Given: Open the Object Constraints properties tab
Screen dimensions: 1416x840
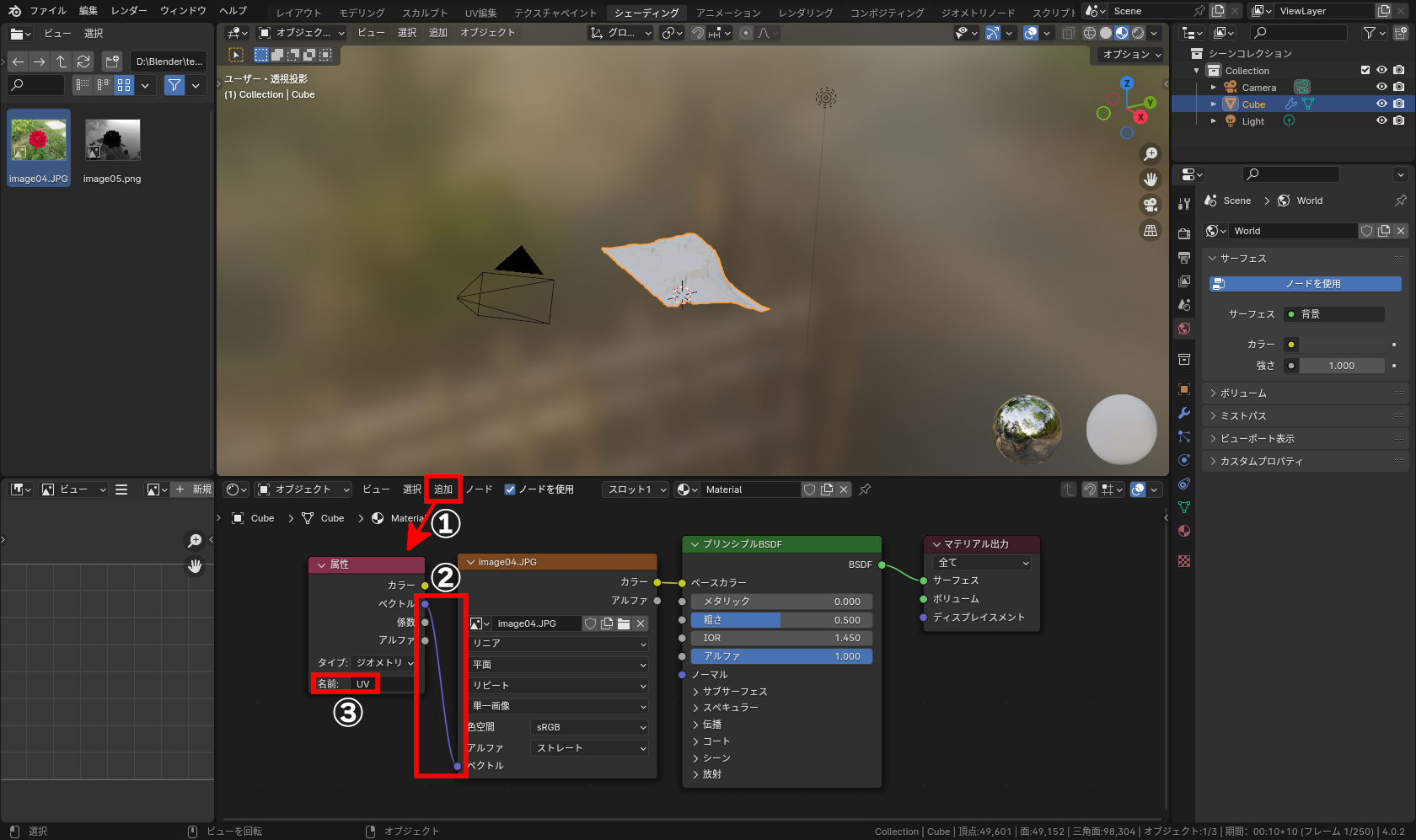Looking at the screenshot, I should [x=1184, y=484].
